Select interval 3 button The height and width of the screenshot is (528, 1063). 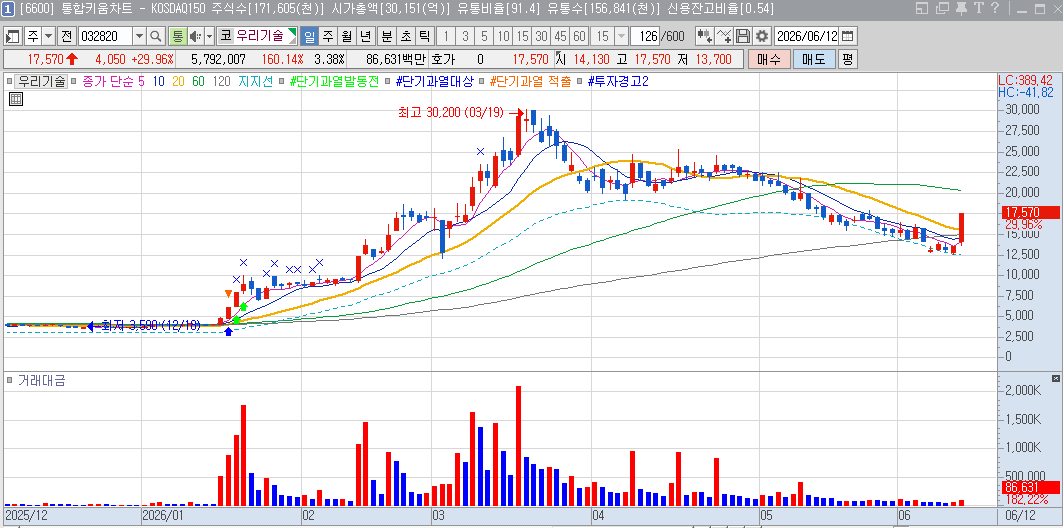pos(466,36)
